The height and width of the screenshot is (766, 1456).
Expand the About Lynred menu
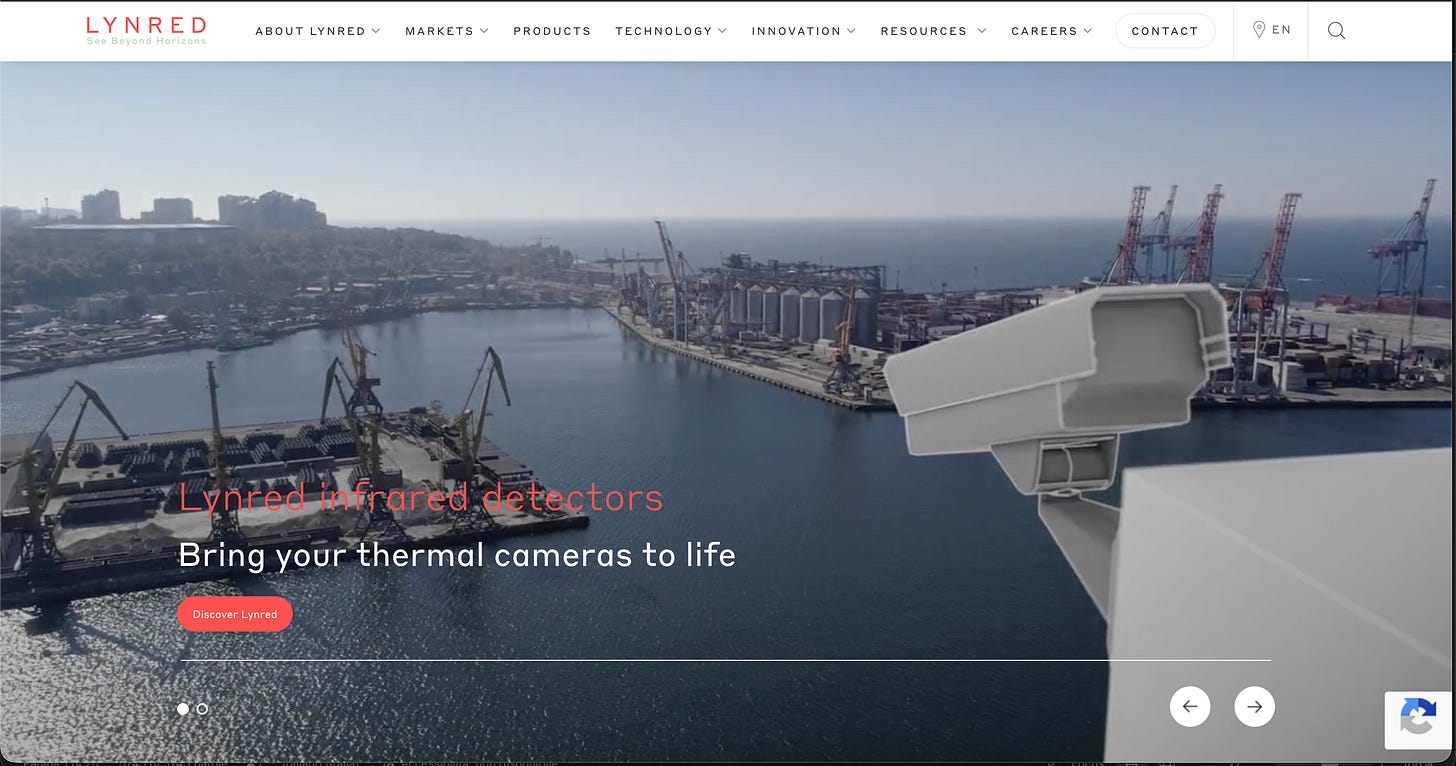click(318, 31)
